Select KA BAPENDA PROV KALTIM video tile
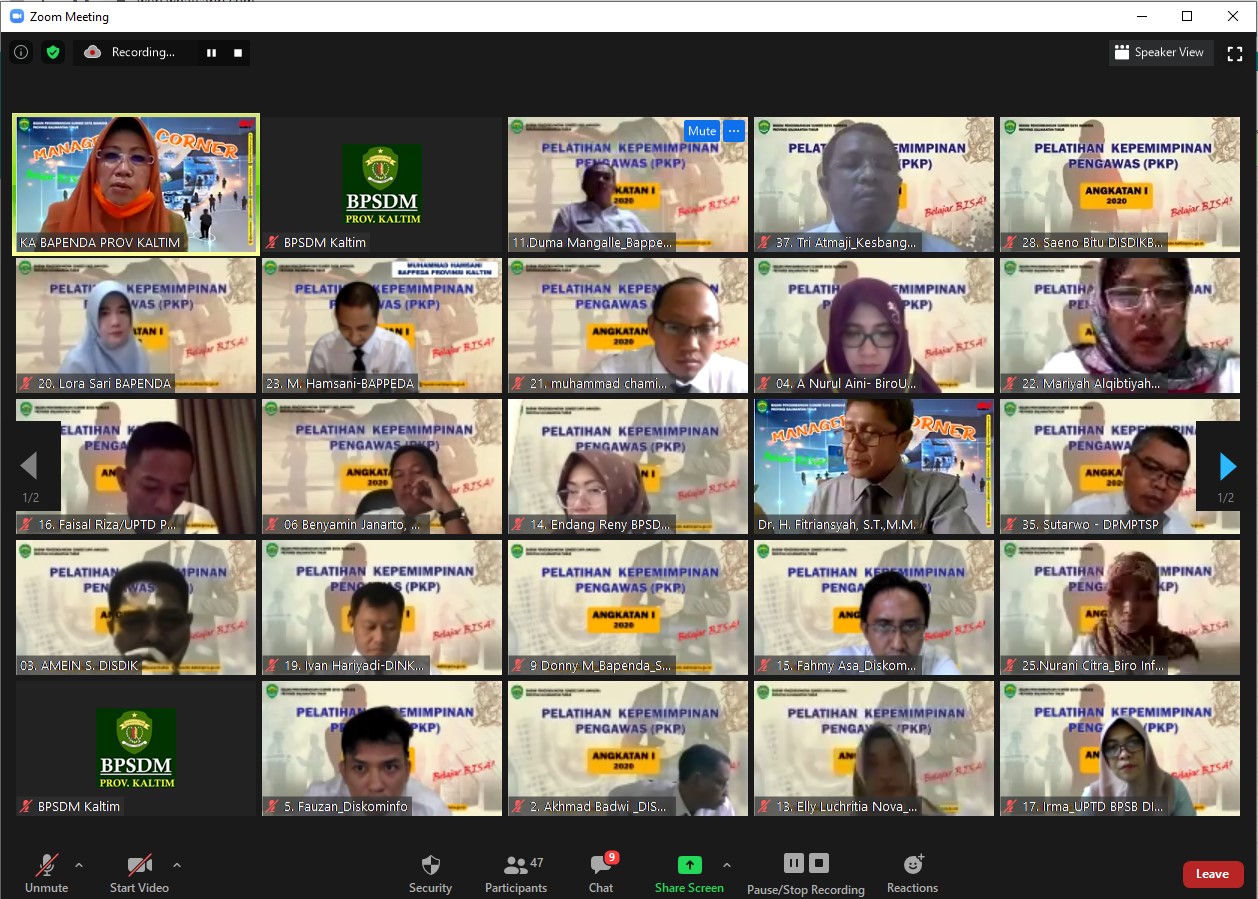 (136, 184)
